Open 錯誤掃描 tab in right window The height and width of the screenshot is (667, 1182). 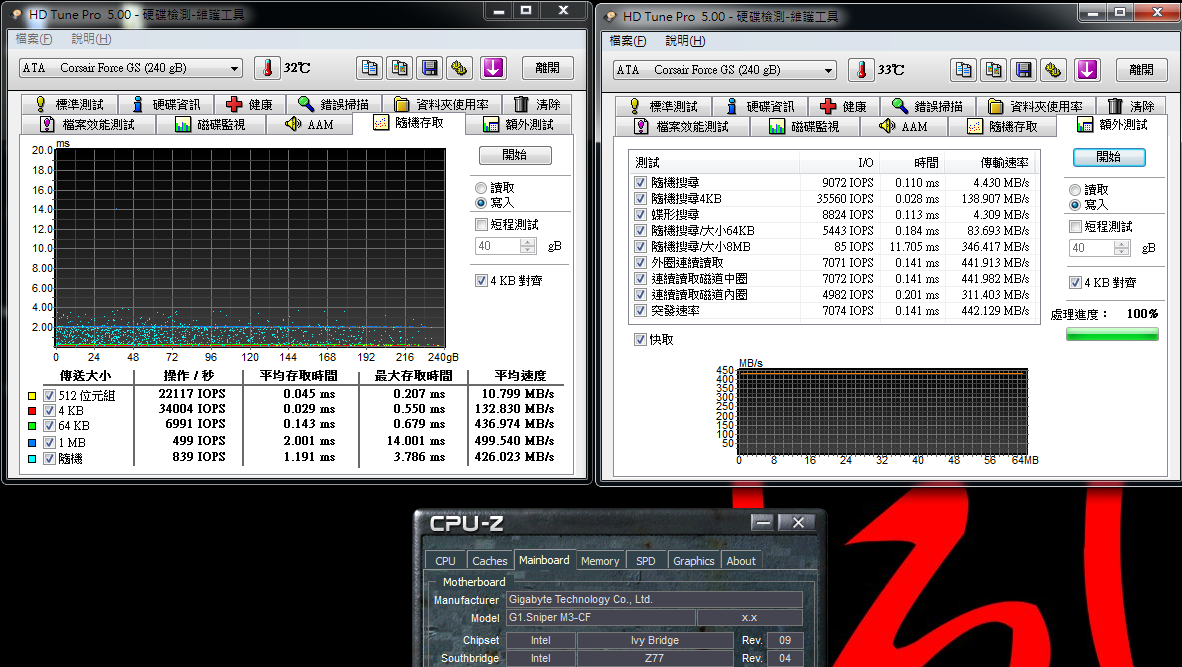928,106
